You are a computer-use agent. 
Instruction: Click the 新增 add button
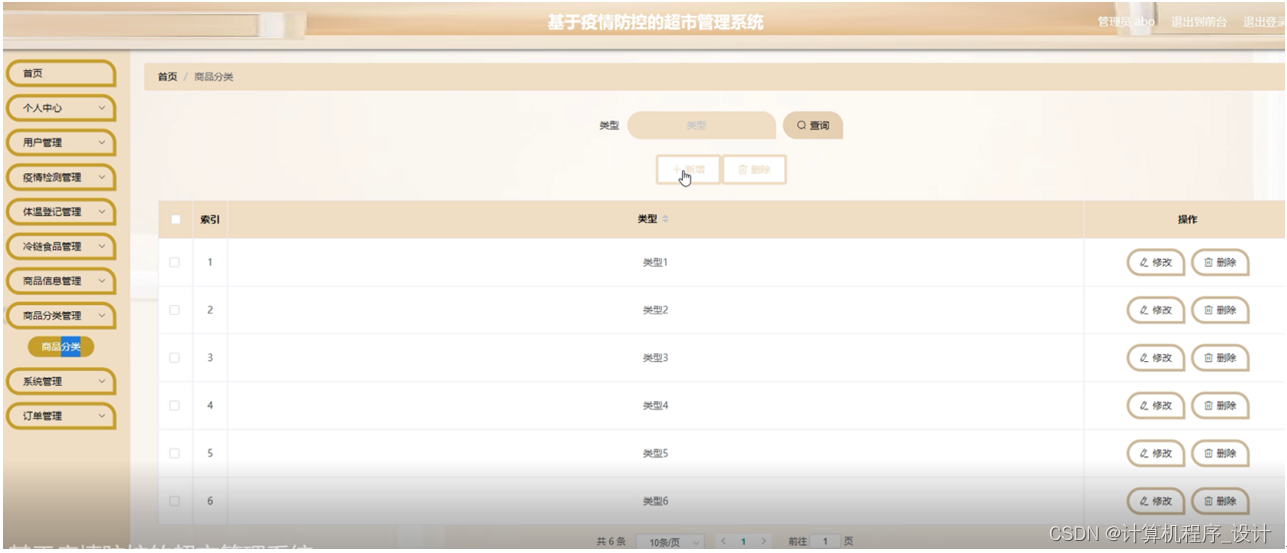pyautogui.click(x=688, y=170)
